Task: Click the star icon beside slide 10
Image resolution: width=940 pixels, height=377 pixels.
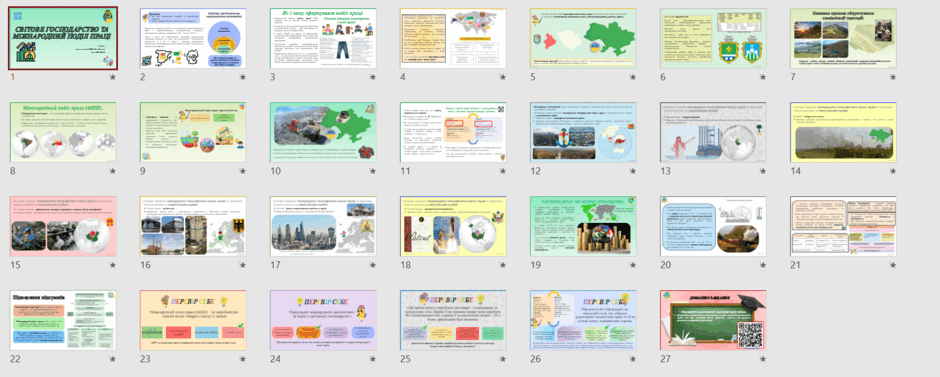Action: (372, 171)
